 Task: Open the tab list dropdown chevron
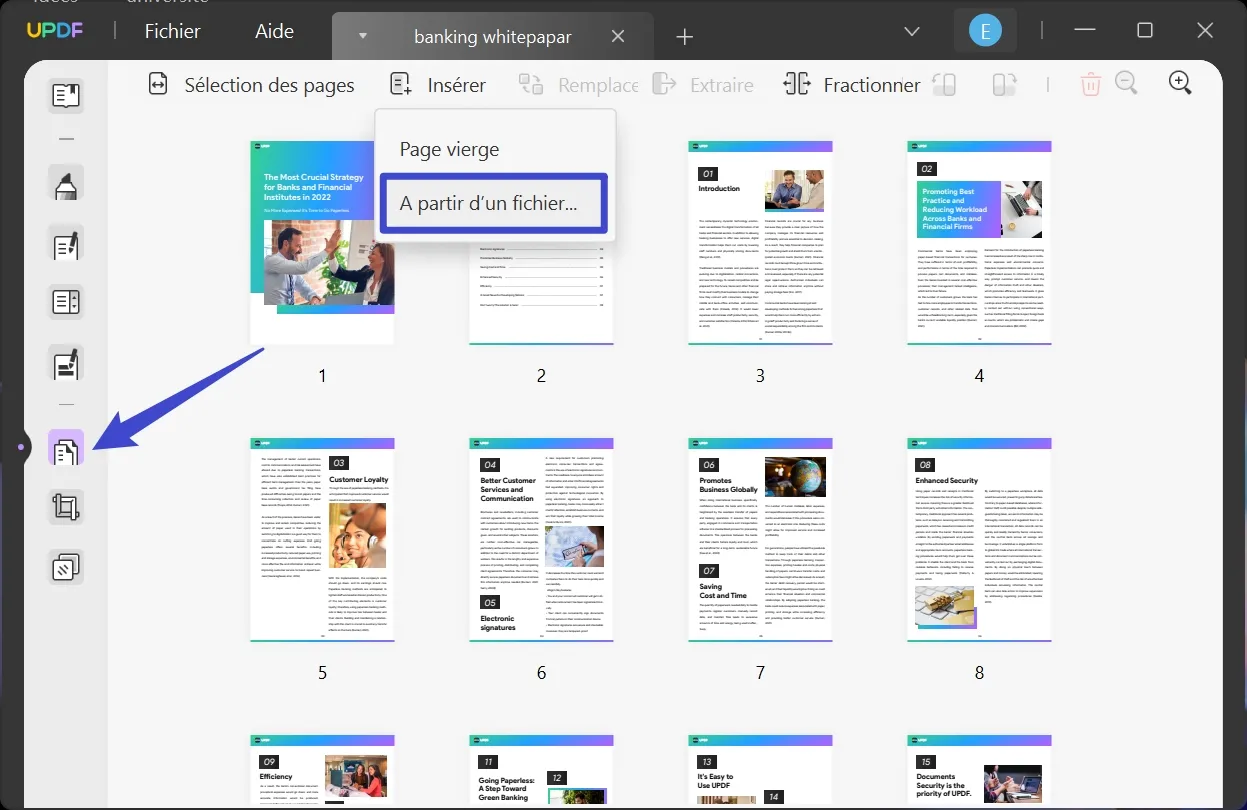click(911, 31)
